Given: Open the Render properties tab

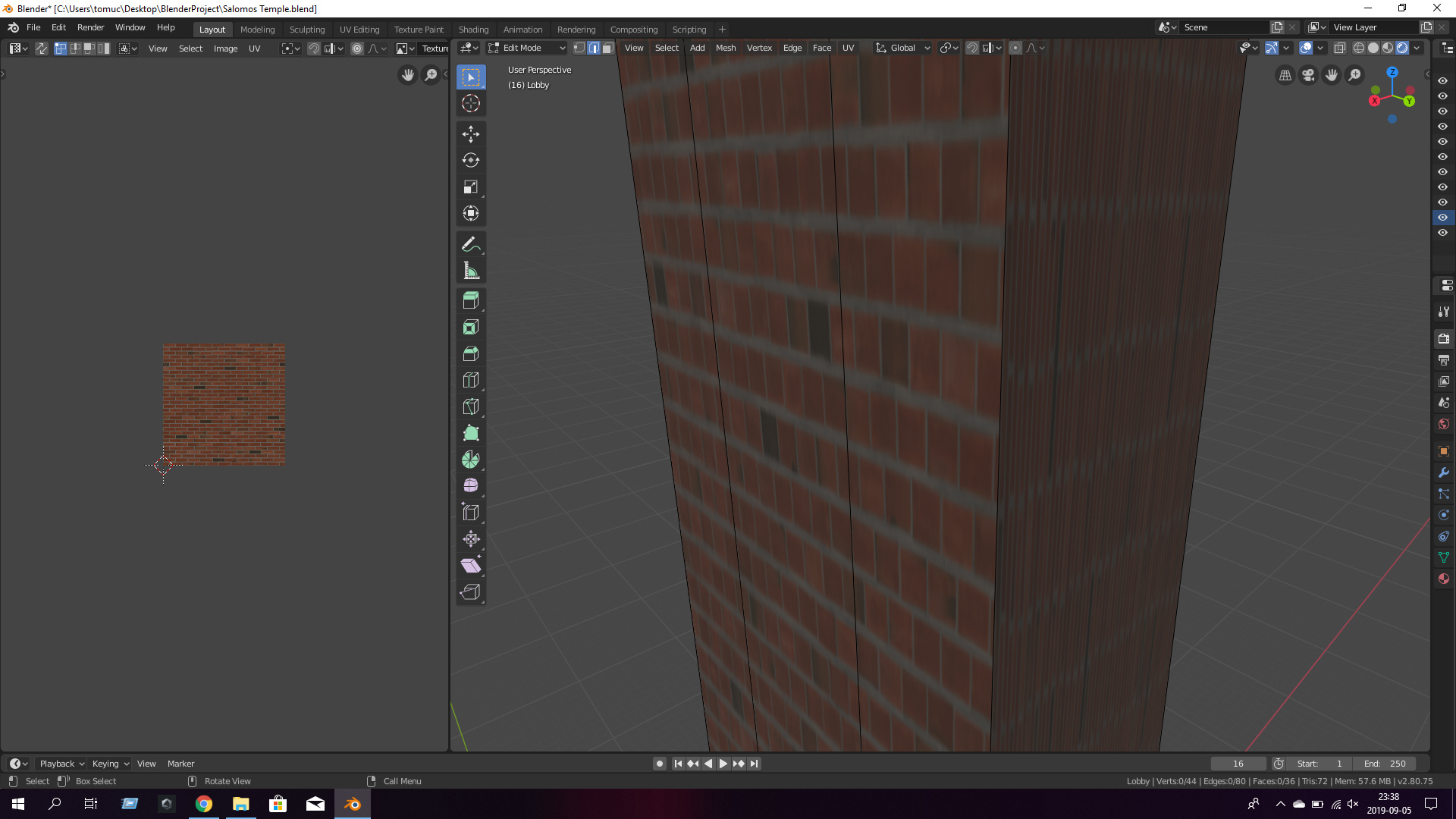Looking at the screenshot, I should 1444,339.
